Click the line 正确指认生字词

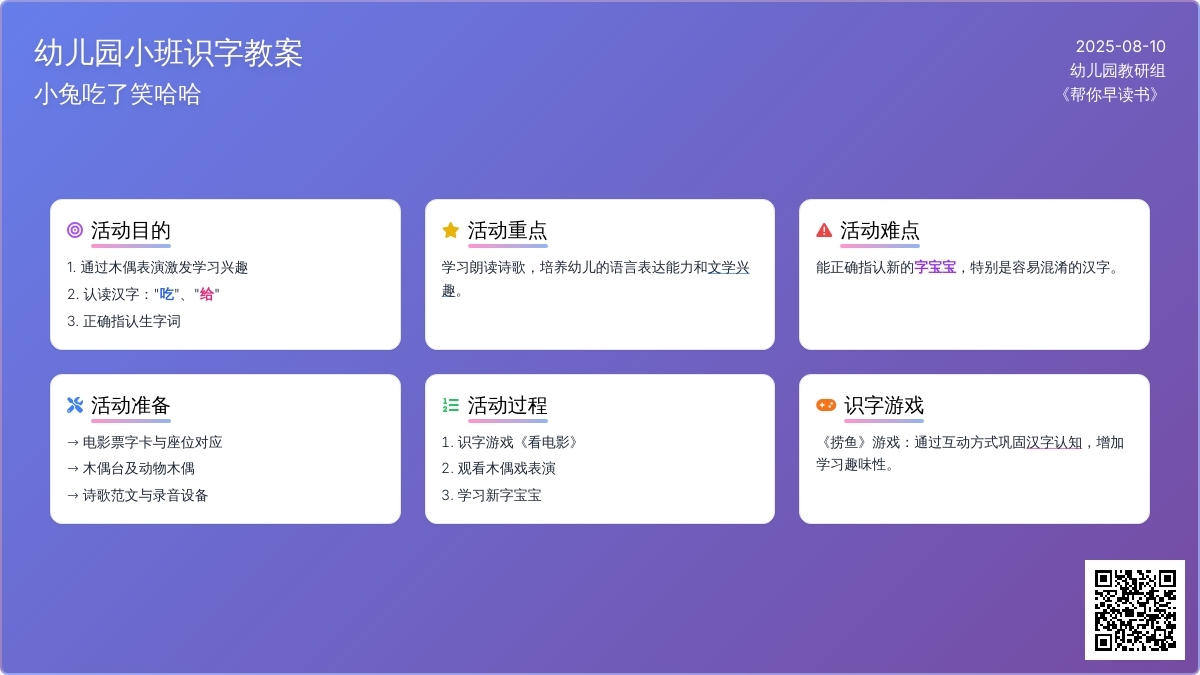pos(124,321)
